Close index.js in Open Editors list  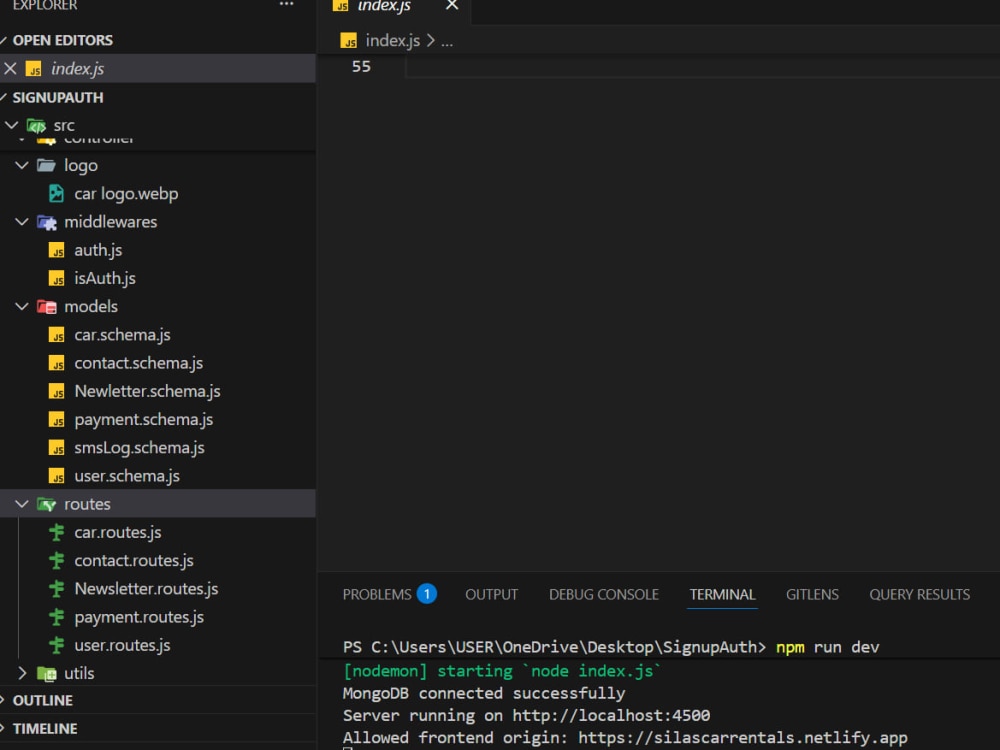(x=10, y=68)
